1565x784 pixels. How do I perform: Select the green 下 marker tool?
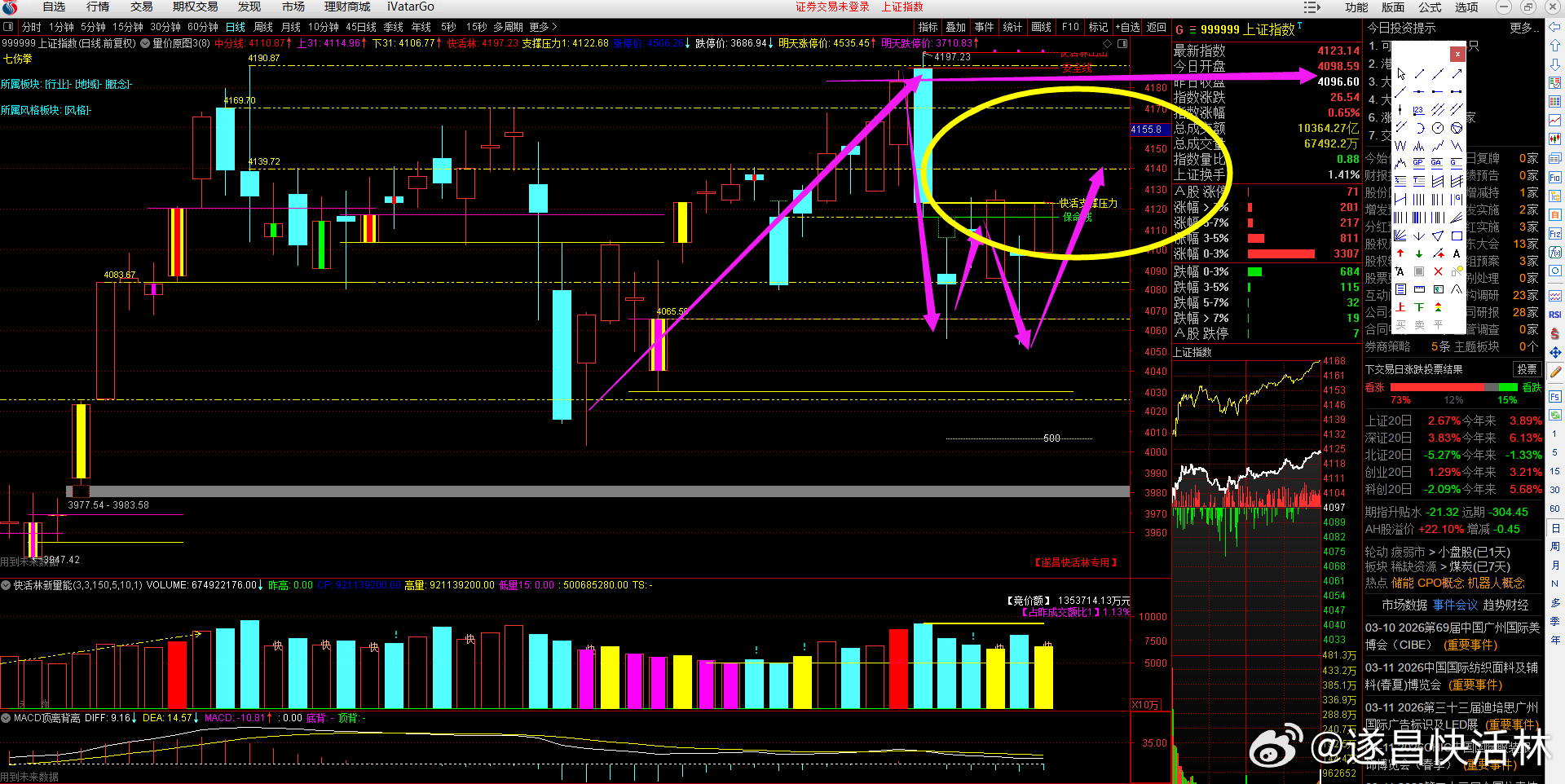(1419, 307)
